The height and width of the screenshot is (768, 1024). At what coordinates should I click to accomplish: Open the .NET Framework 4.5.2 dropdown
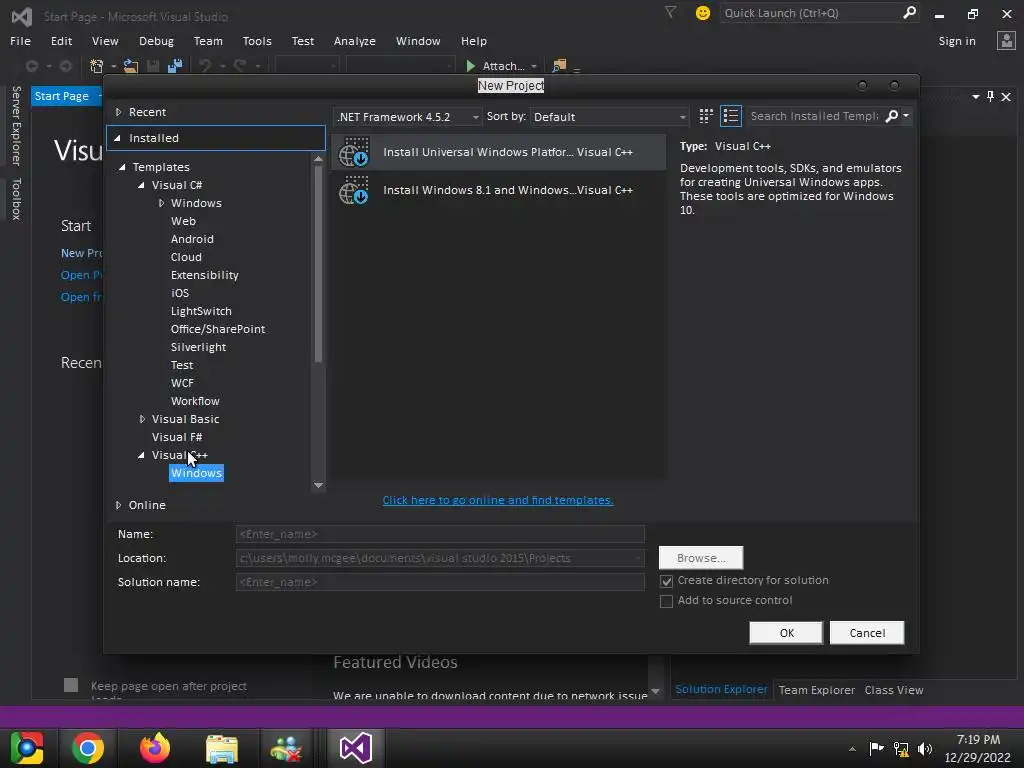408,117
